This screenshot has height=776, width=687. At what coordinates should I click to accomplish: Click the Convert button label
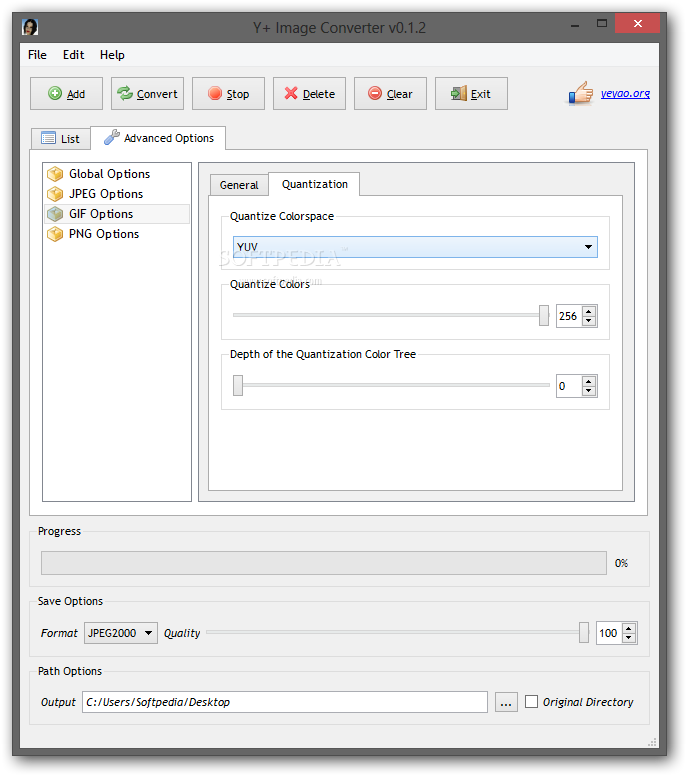pyautogui.click(x=157, y=94)
